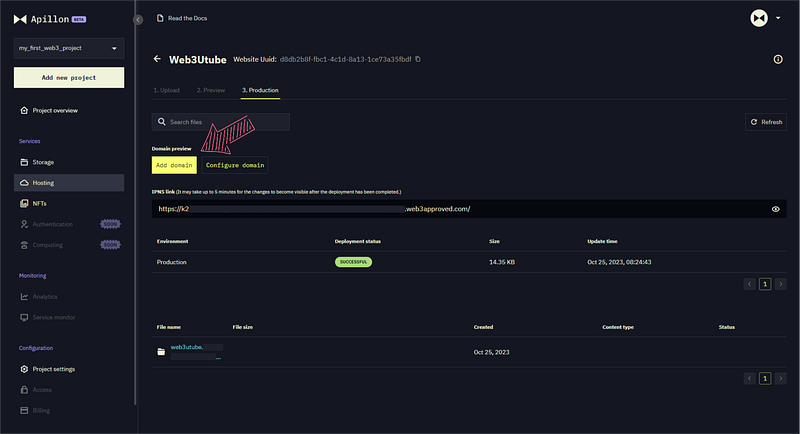
Task: Click the Storage icon
Action: [x=24, y=162]
